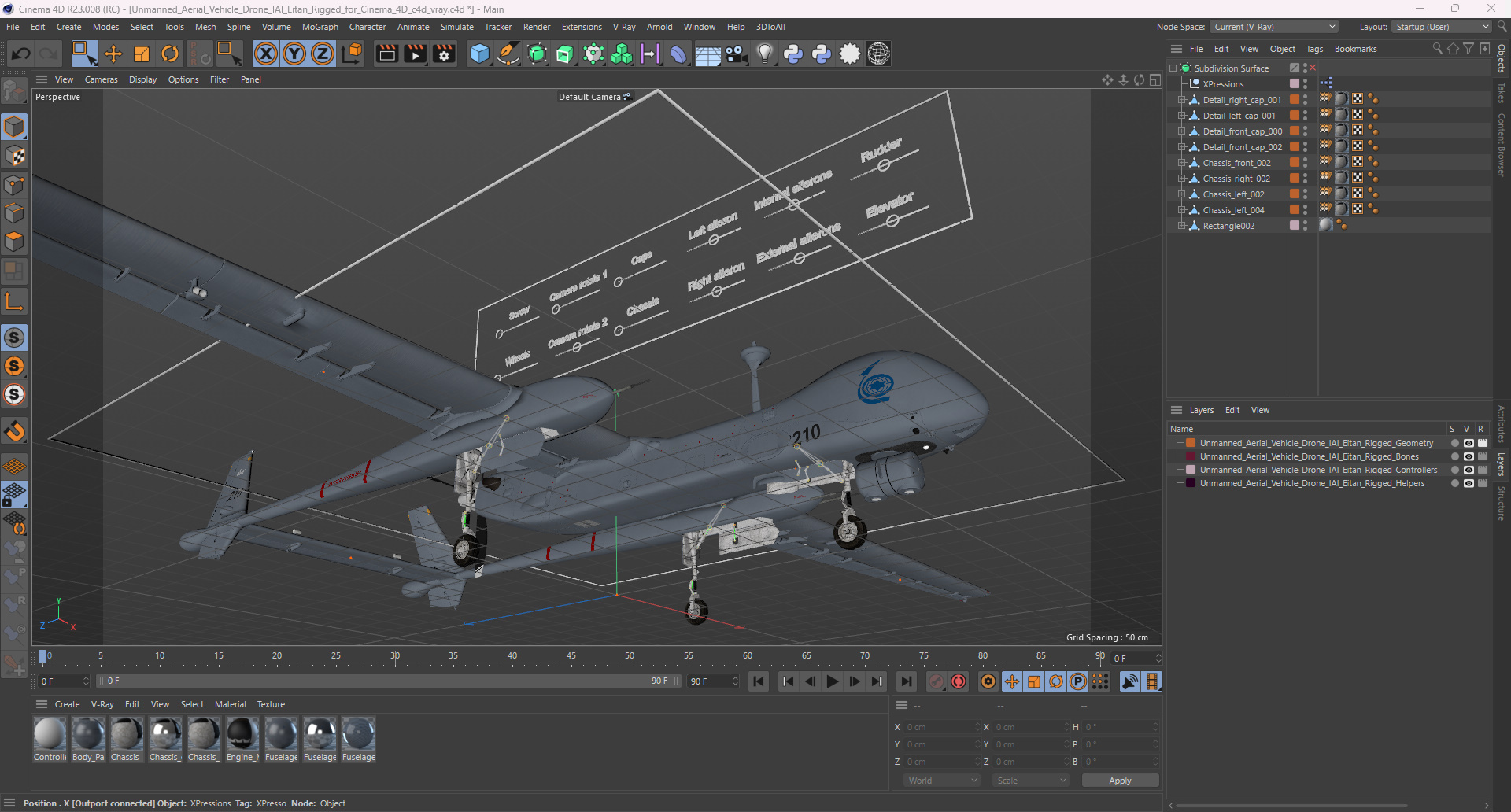This screenshot has height=812, width=1511.
Task: Open the MoGraph menu
Action: pos(320,27)
